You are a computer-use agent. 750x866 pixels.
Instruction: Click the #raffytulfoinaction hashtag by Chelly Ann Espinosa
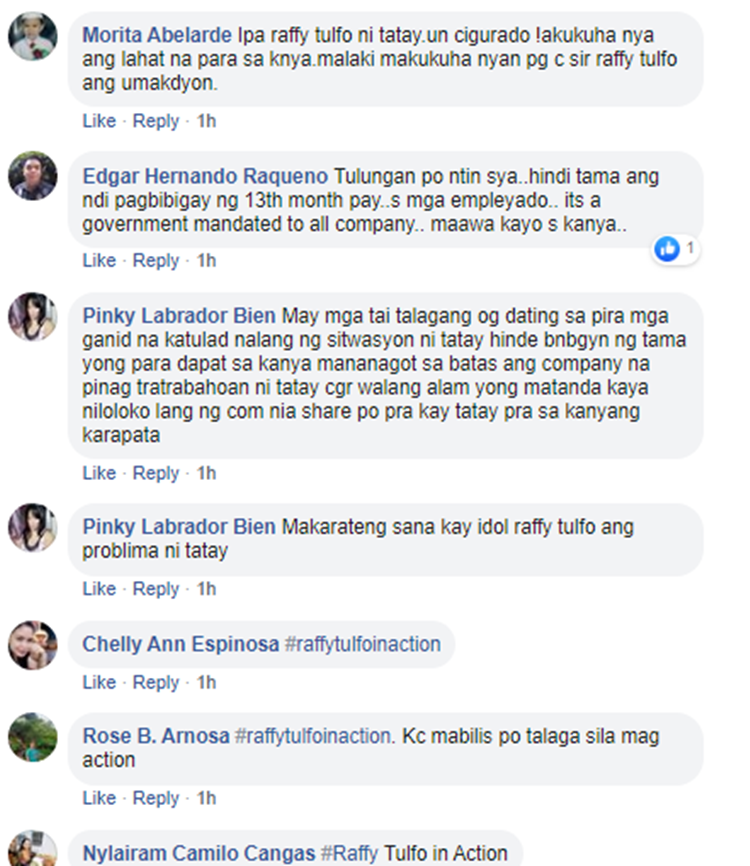(x=362, y=645)
